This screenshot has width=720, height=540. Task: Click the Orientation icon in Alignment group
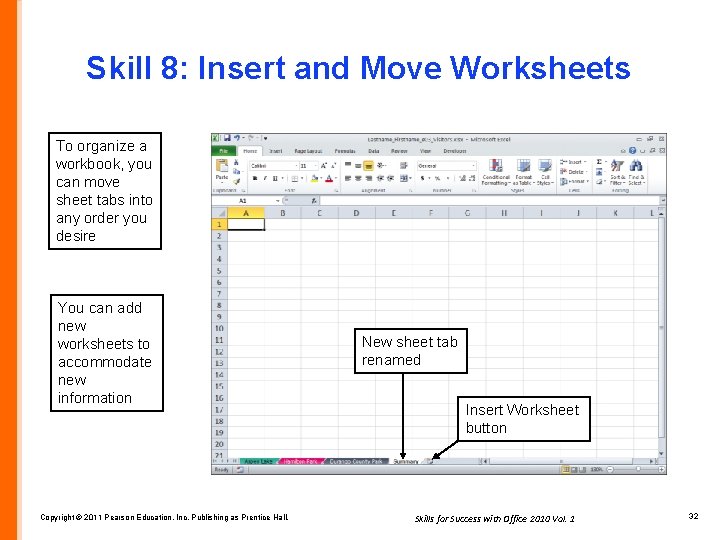point(381,165)
